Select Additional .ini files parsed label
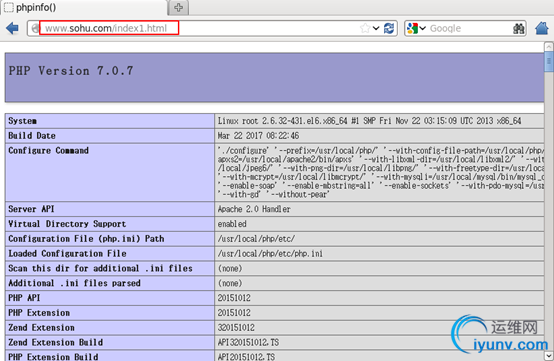The height and width of the screenshot is (361, 554). point(74,283)
